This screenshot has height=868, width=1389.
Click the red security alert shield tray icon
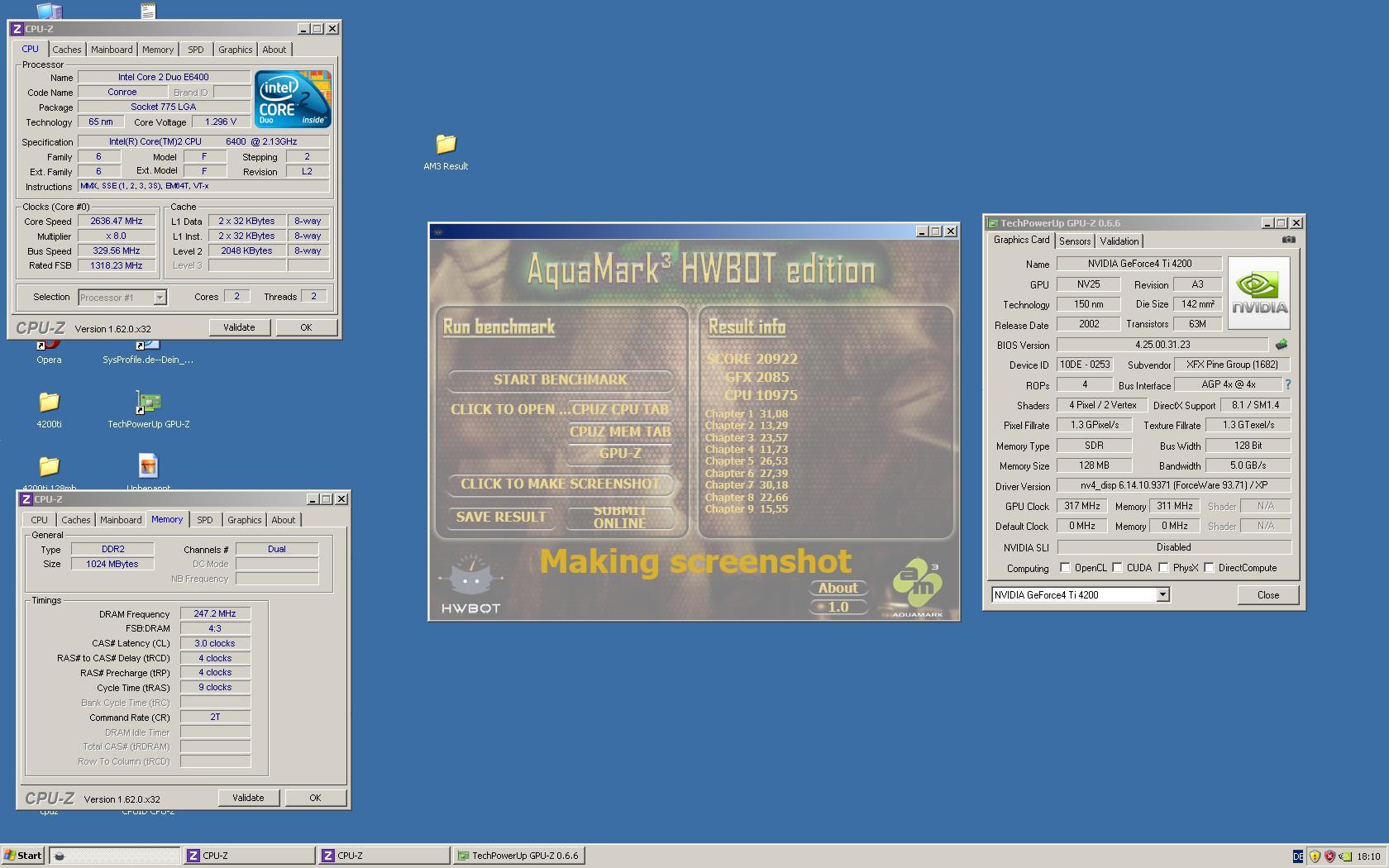1329,856
